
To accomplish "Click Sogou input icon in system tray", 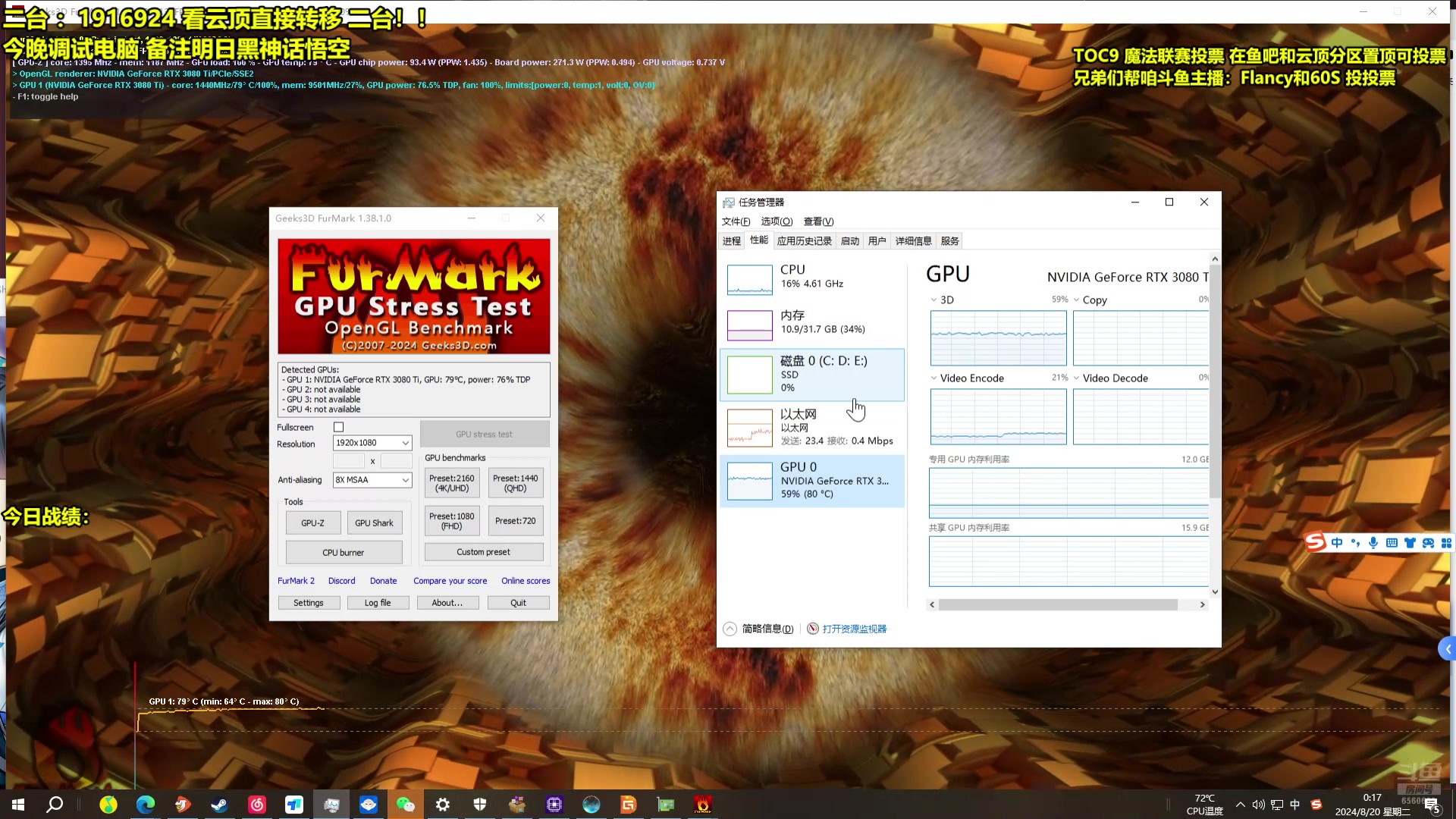I will 1316,805.
